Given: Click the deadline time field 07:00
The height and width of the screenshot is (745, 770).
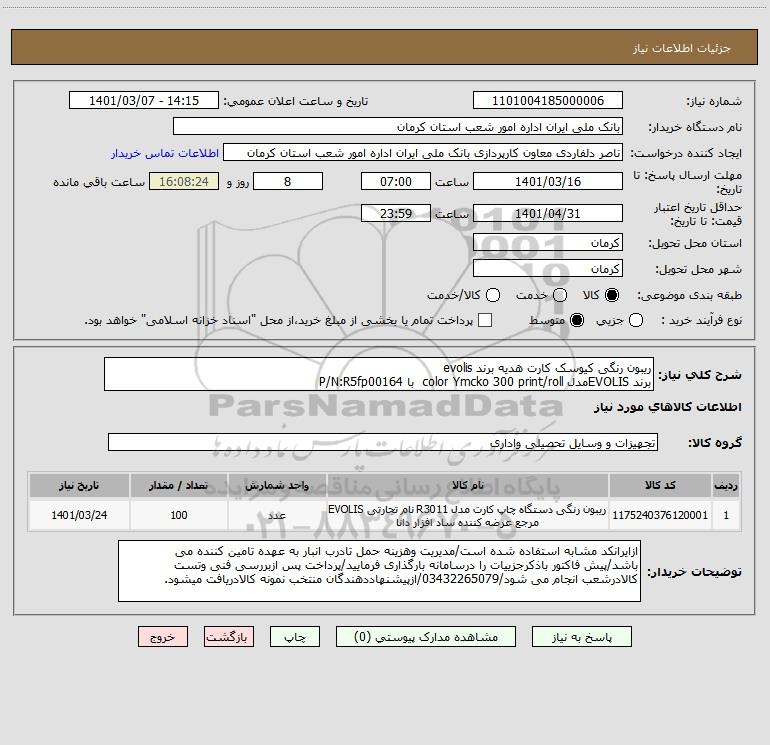Looking at the screenshot, I should click(x=396, y=182).
